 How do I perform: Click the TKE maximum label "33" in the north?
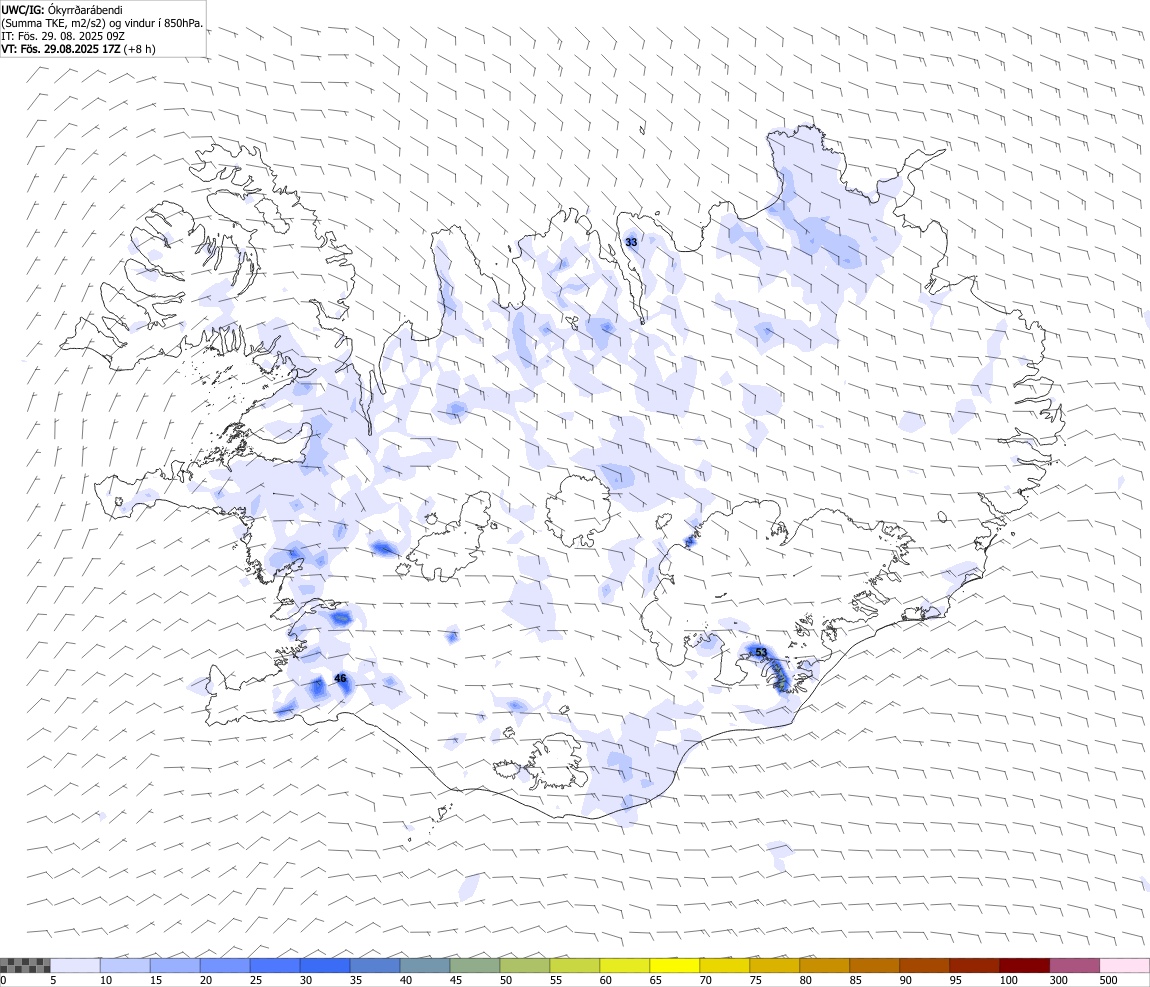[x=631, y=242]
